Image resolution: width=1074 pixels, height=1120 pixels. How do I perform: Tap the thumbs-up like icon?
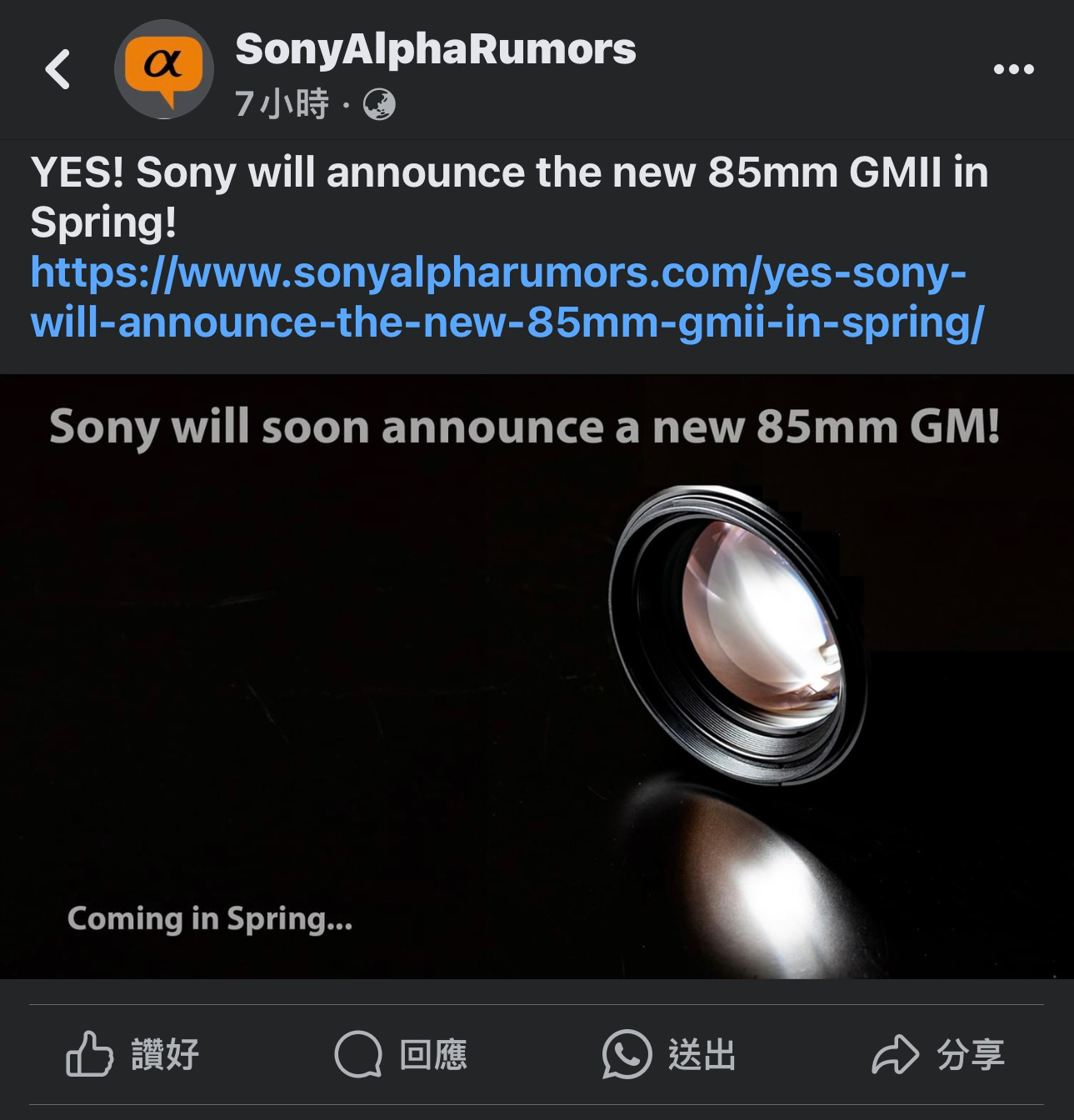pyautogui.click(x=90, y=1054)
